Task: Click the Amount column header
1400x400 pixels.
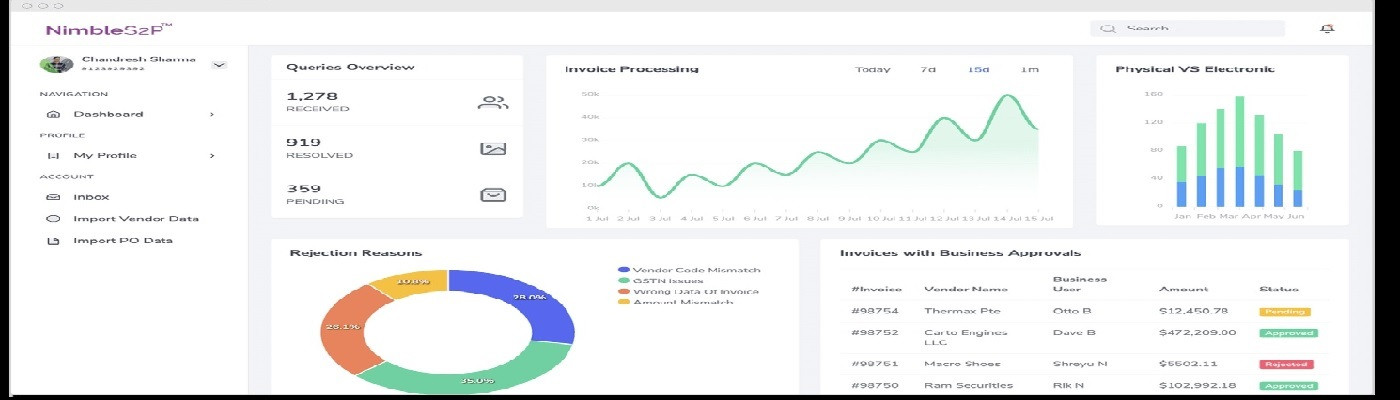Action: pos(1183,289)
